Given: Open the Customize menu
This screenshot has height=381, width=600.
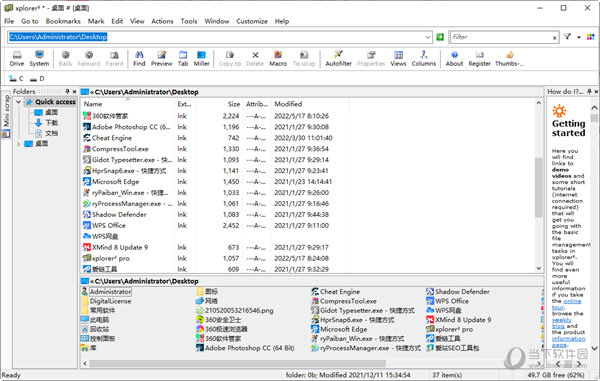Looking at the screenshot, I should pos(252,21).
